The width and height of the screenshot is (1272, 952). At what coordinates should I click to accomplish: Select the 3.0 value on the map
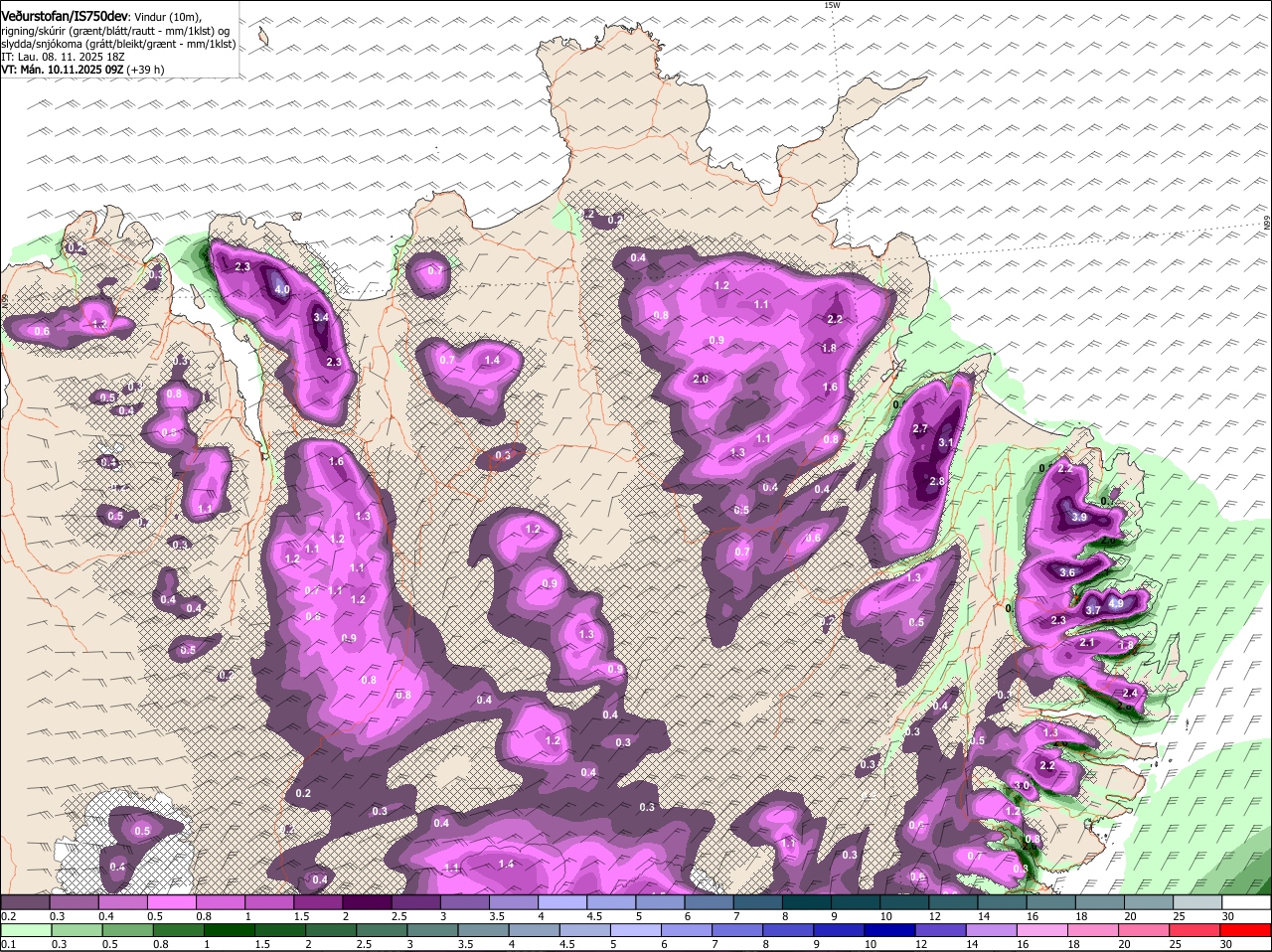point(1022,785)
